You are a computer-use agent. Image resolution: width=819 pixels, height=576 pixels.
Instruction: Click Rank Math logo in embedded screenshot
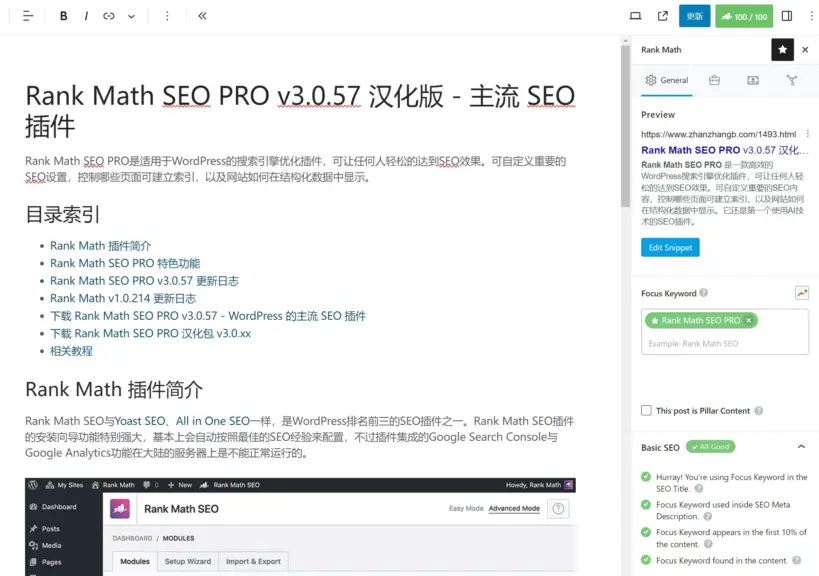[x=120, y=509]
